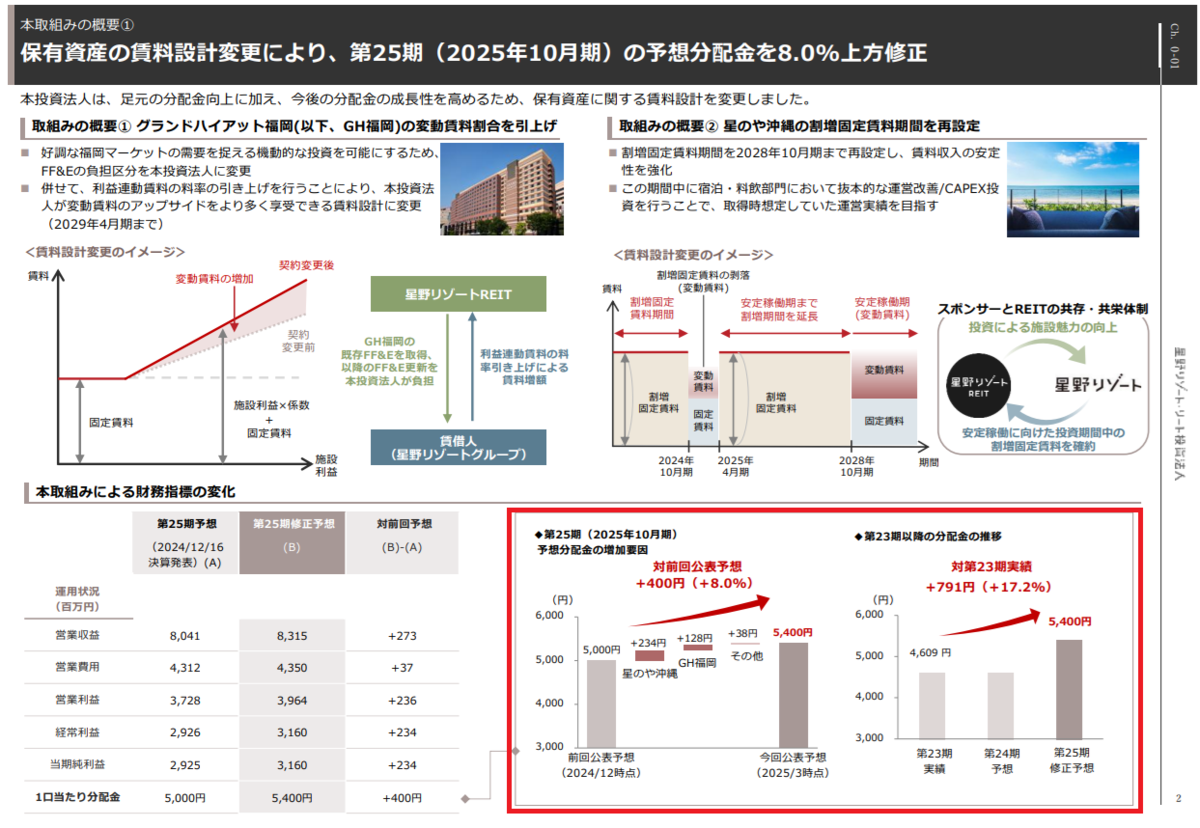Click the red label 契約変更後
1200x828 pixels.
click(x=306, y=265)
